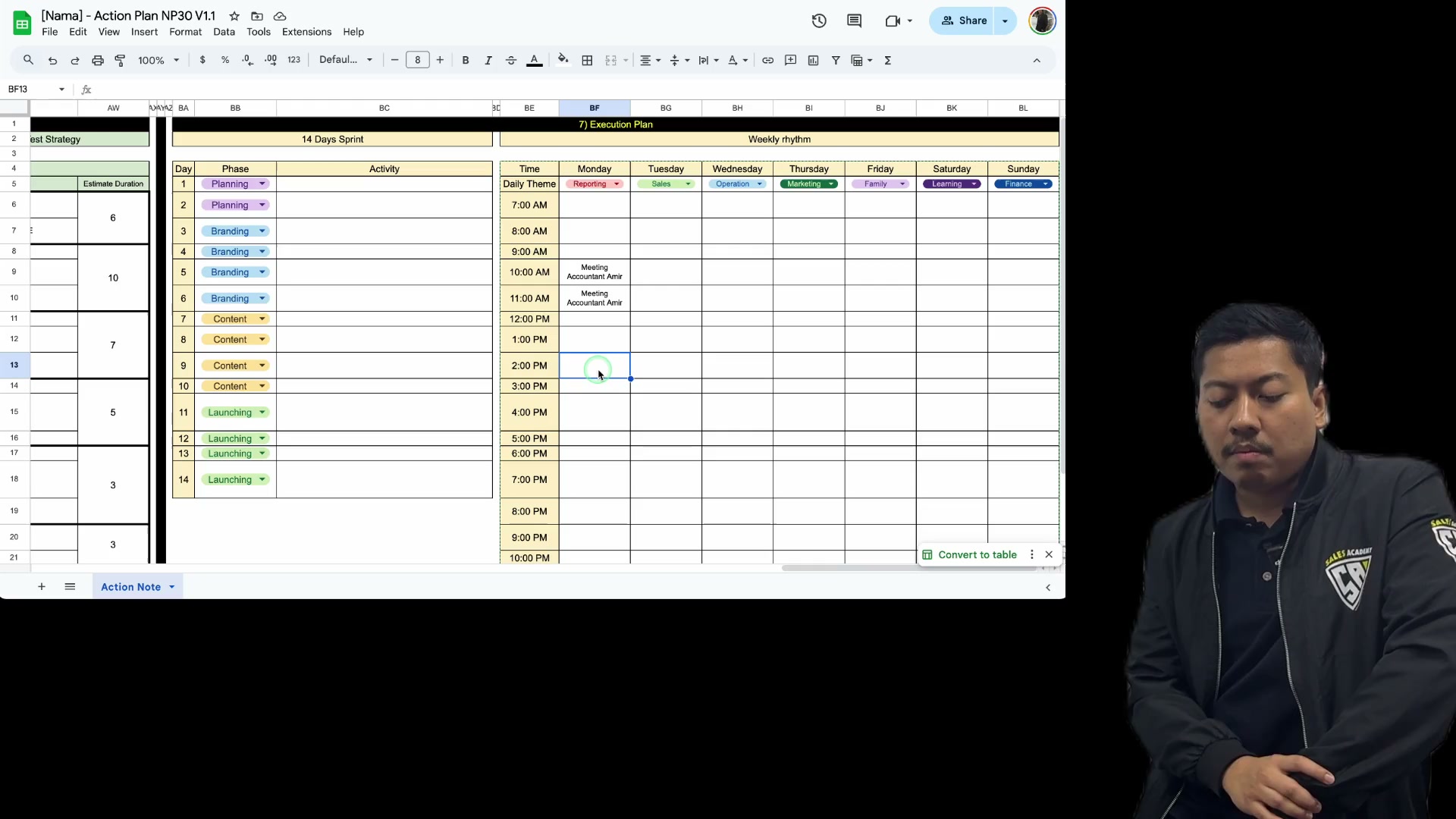Create a filter using funnel icon
The width and height of the screenshot is (1456, 819).
coord(836,61)
